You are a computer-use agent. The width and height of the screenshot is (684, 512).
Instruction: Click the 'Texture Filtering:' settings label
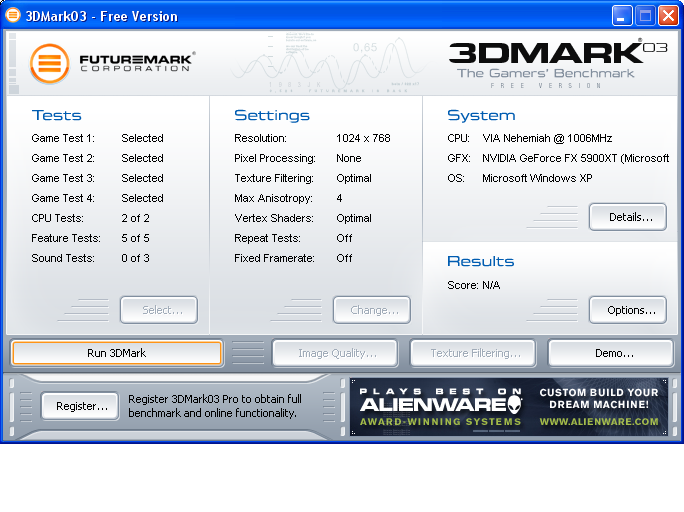coord(274,178)
